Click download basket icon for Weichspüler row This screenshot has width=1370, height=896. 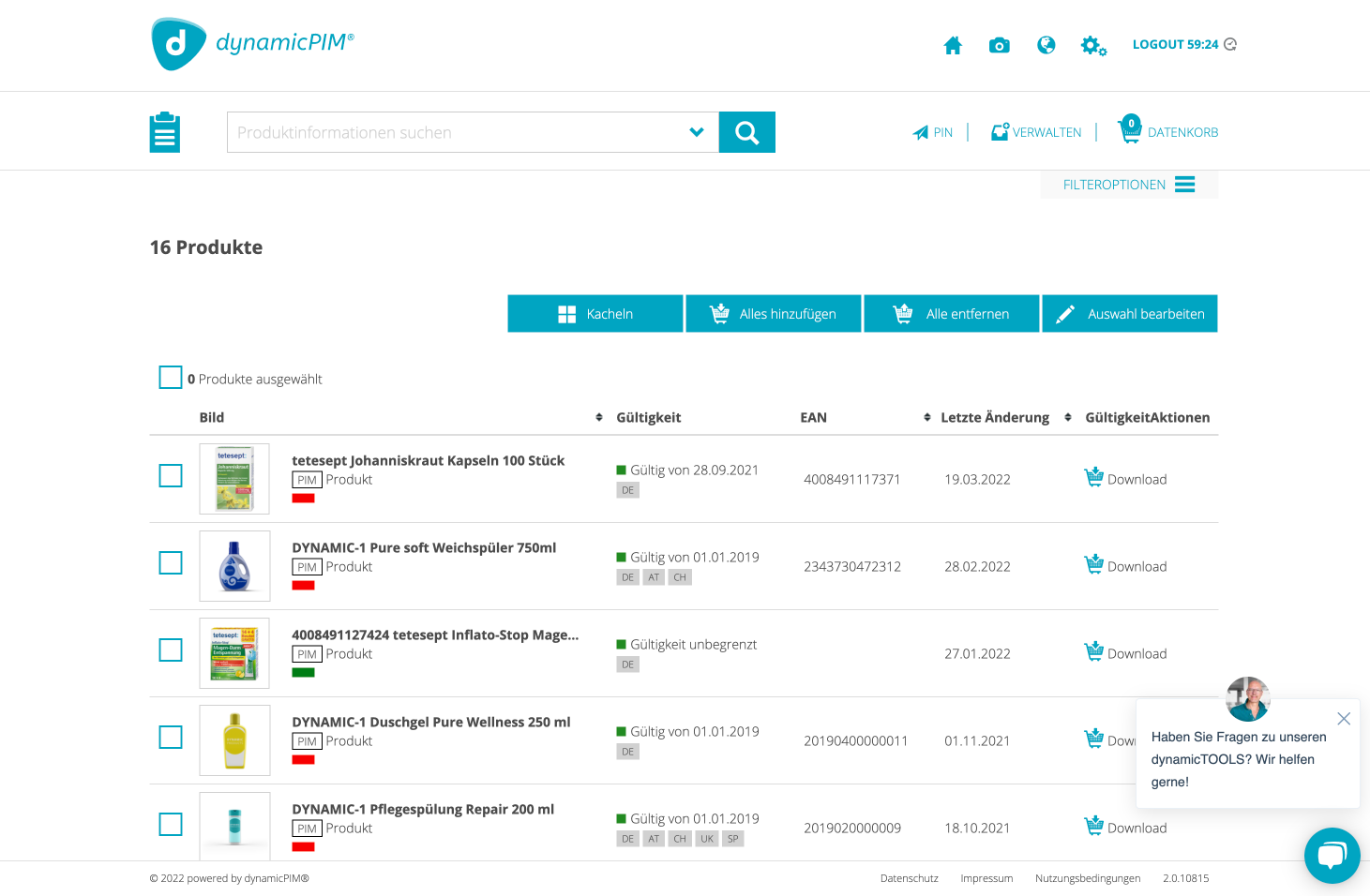point(1093,564)
